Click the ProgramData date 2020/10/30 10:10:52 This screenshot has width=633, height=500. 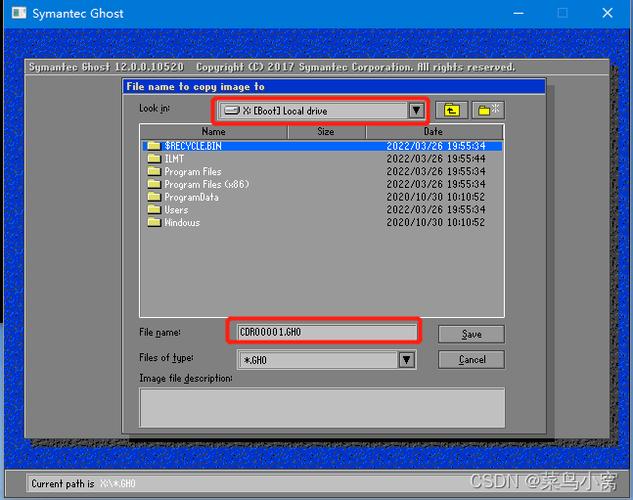436,197
